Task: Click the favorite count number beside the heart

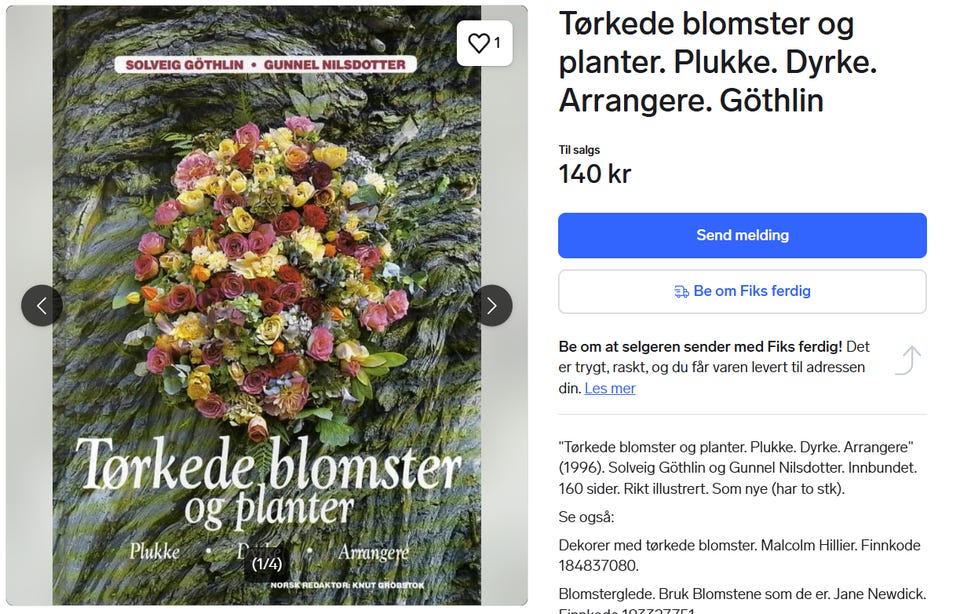Action: 496,43
